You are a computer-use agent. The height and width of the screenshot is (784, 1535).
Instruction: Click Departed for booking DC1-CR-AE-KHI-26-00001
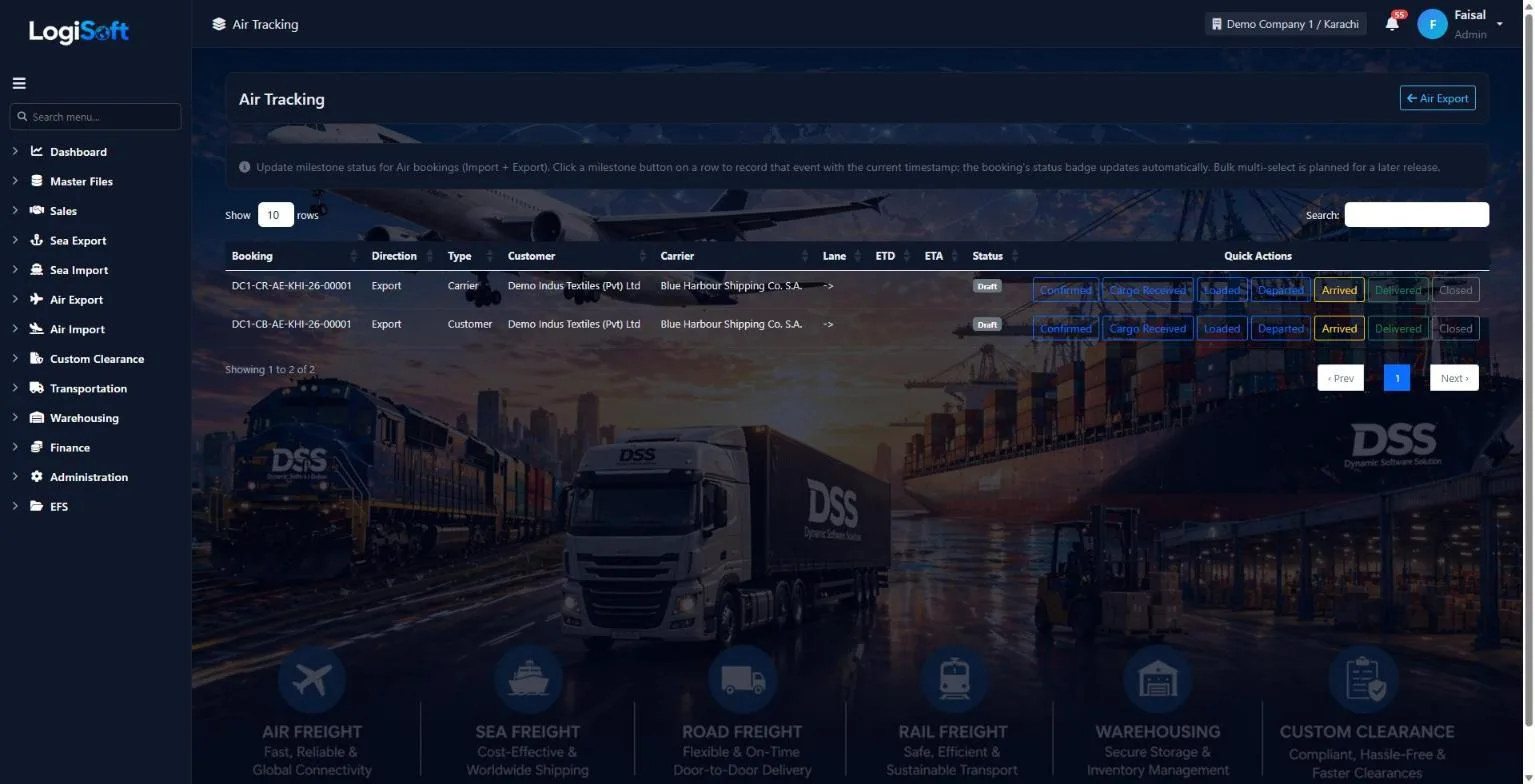point(1281,290)
